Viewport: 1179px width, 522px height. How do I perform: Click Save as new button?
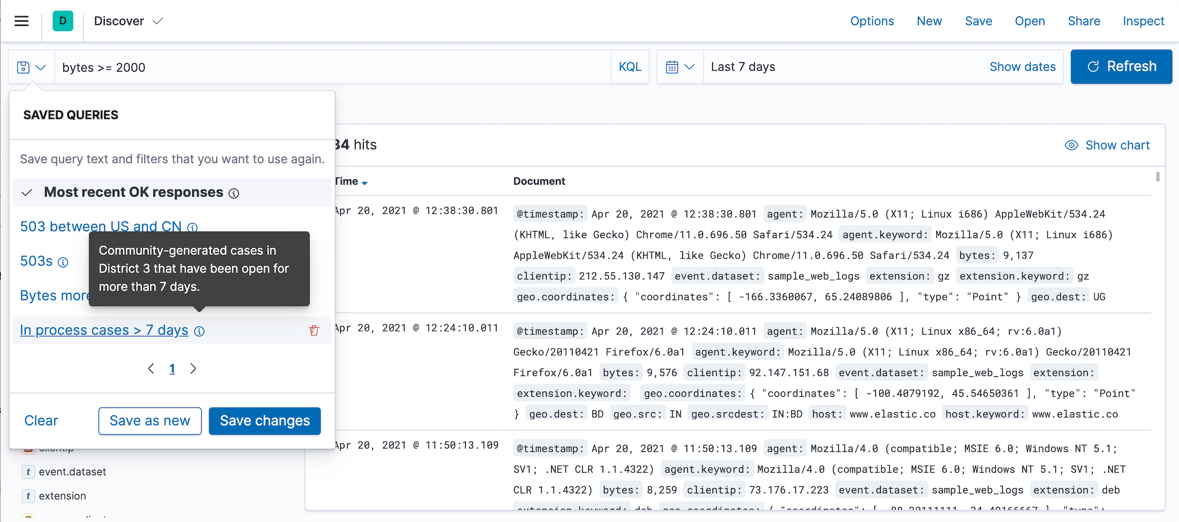coord(150,421)
